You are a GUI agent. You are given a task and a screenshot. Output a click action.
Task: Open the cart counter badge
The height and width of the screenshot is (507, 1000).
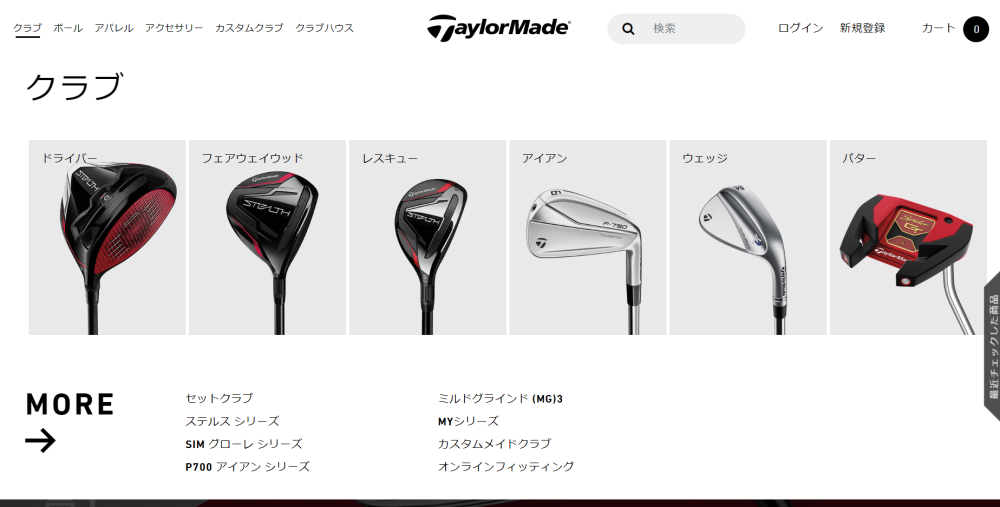click(x=976, y=29)
